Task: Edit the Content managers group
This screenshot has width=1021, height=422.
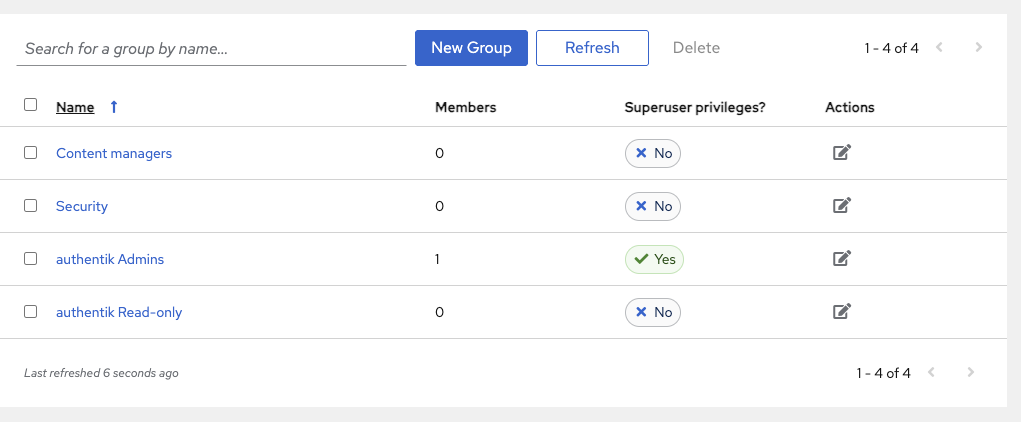Action: (x=842, y=153)
